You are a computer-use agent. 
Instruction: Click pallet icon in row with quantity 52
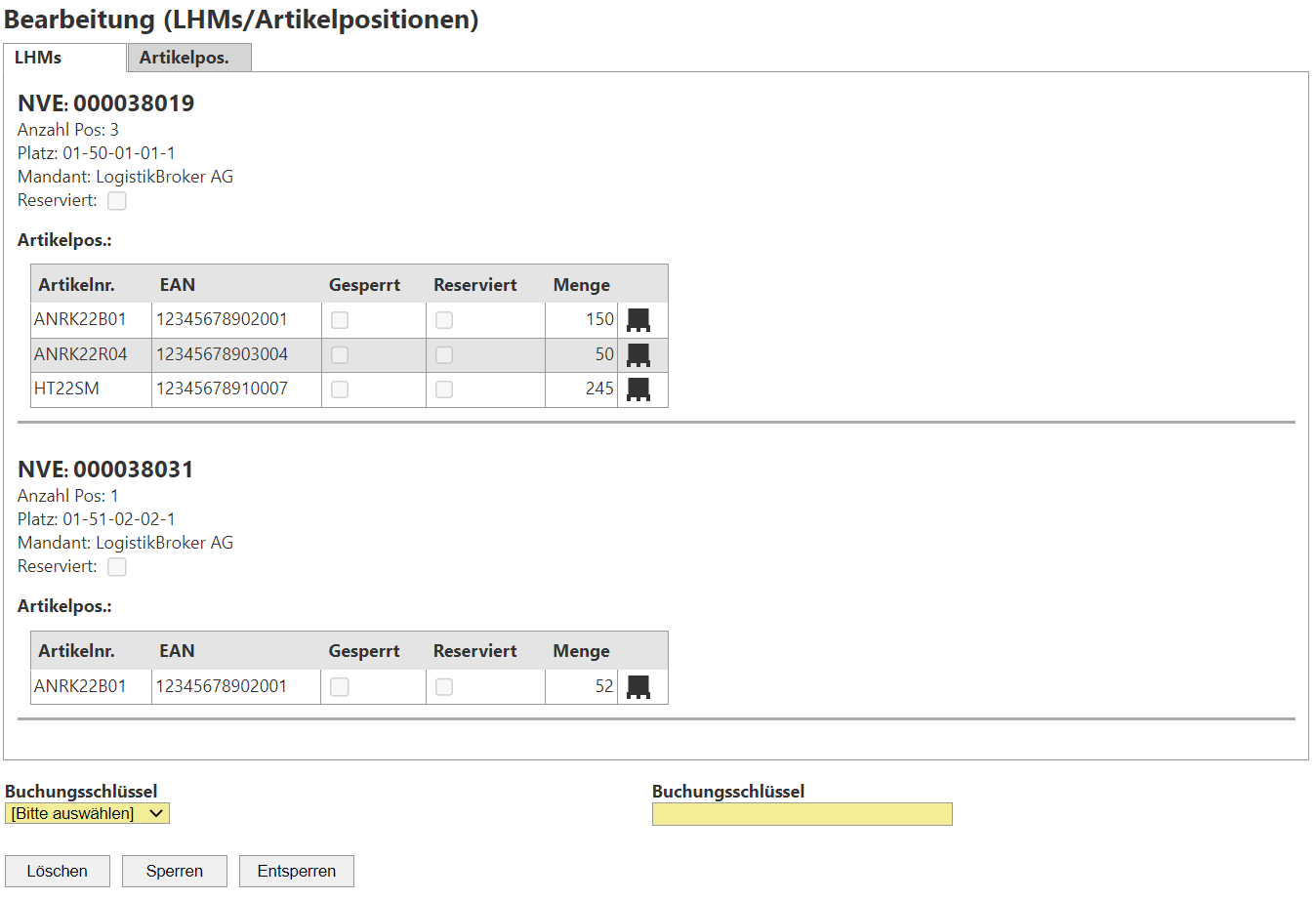[x=637, y=687]
